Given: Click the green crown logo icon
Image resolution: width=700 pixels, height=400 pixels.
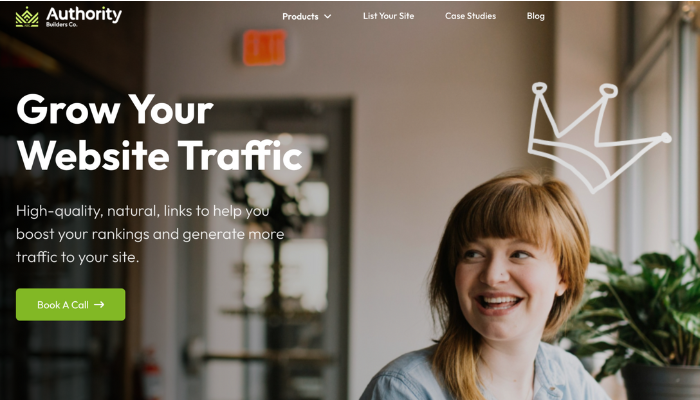Looking at the screenshot, I should coord(27,17).
